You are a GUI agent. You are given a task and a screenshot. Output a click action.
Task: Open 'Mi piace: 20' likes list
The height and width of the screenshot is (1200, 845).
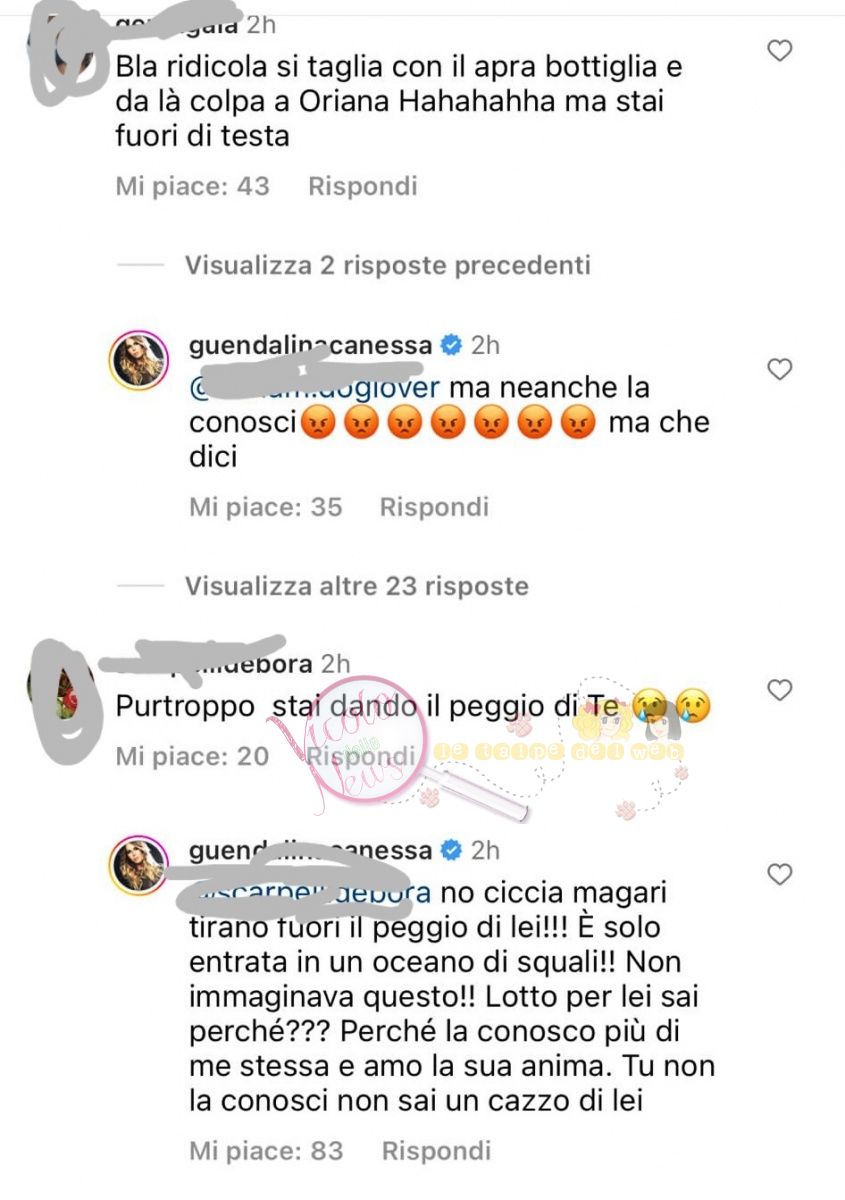[193, 756]
